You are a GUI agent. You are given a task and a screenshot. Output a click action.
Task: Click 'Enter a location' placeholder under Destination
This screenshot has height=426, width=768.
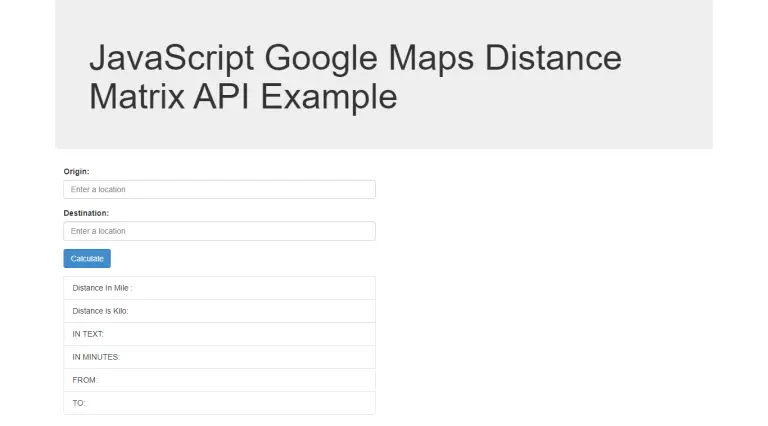(98, 231)
